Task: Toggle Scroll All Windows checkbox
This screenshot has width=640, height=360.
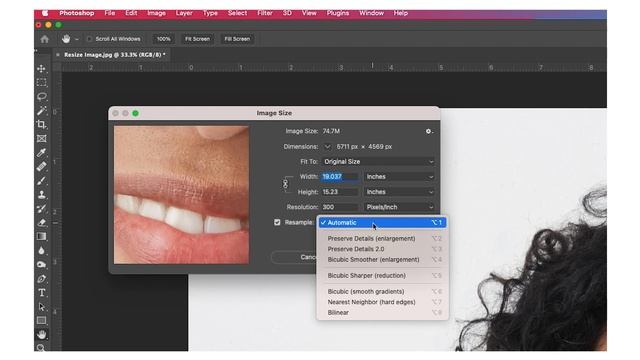Action: (89, 39)
